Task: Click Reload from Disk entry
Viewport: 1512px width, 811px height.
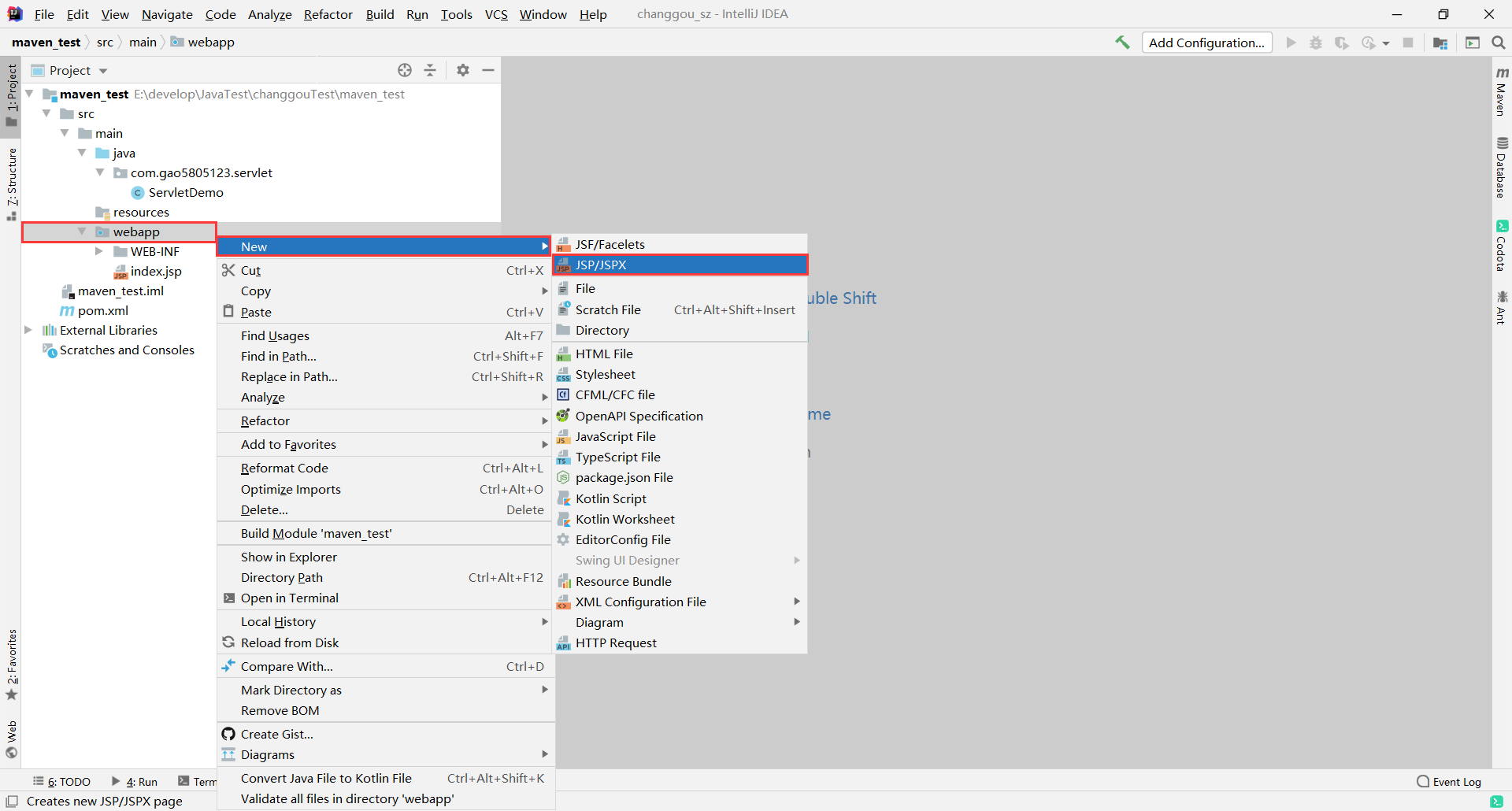Action: (x=384, y=643)
